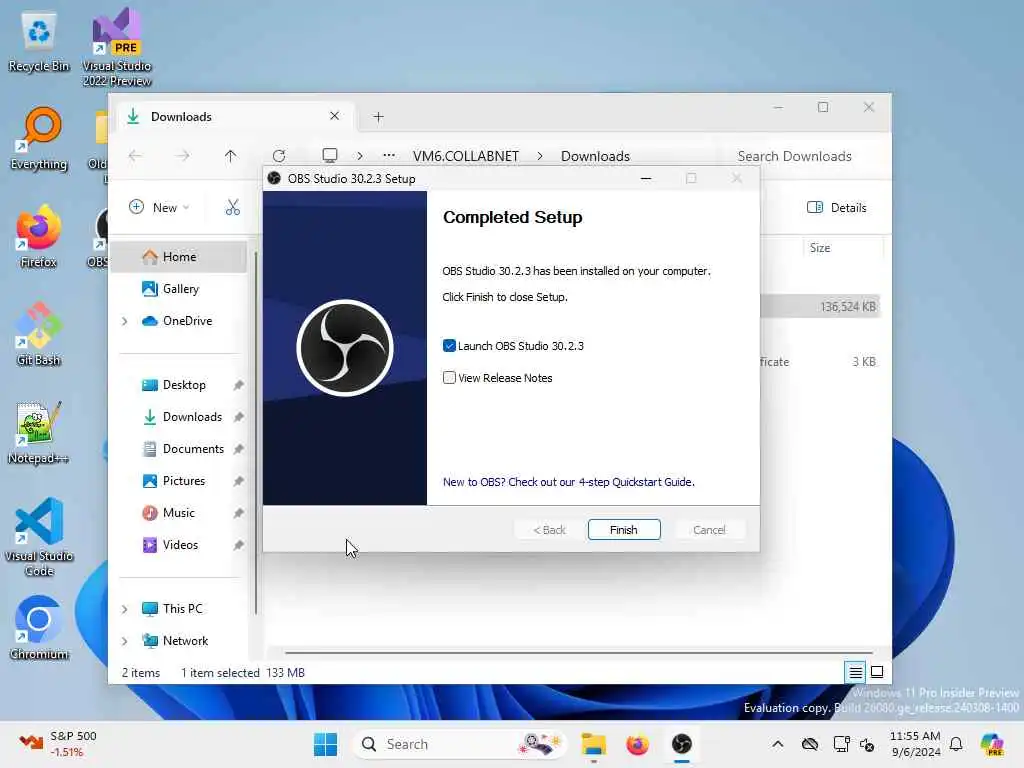Select the 3 KB certificate row
Image resolution: width=1024 pixels, height=768 pixels.
click(820, 362)
